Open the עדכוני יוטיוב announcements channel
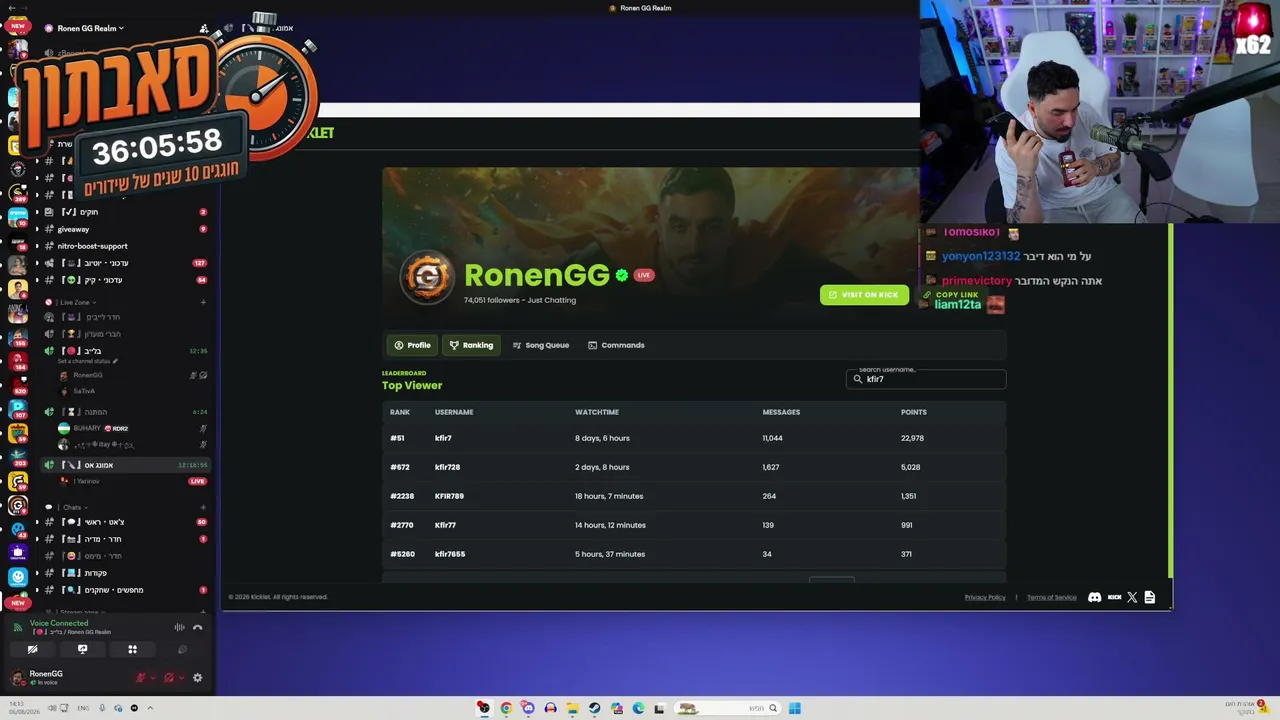 125,263
